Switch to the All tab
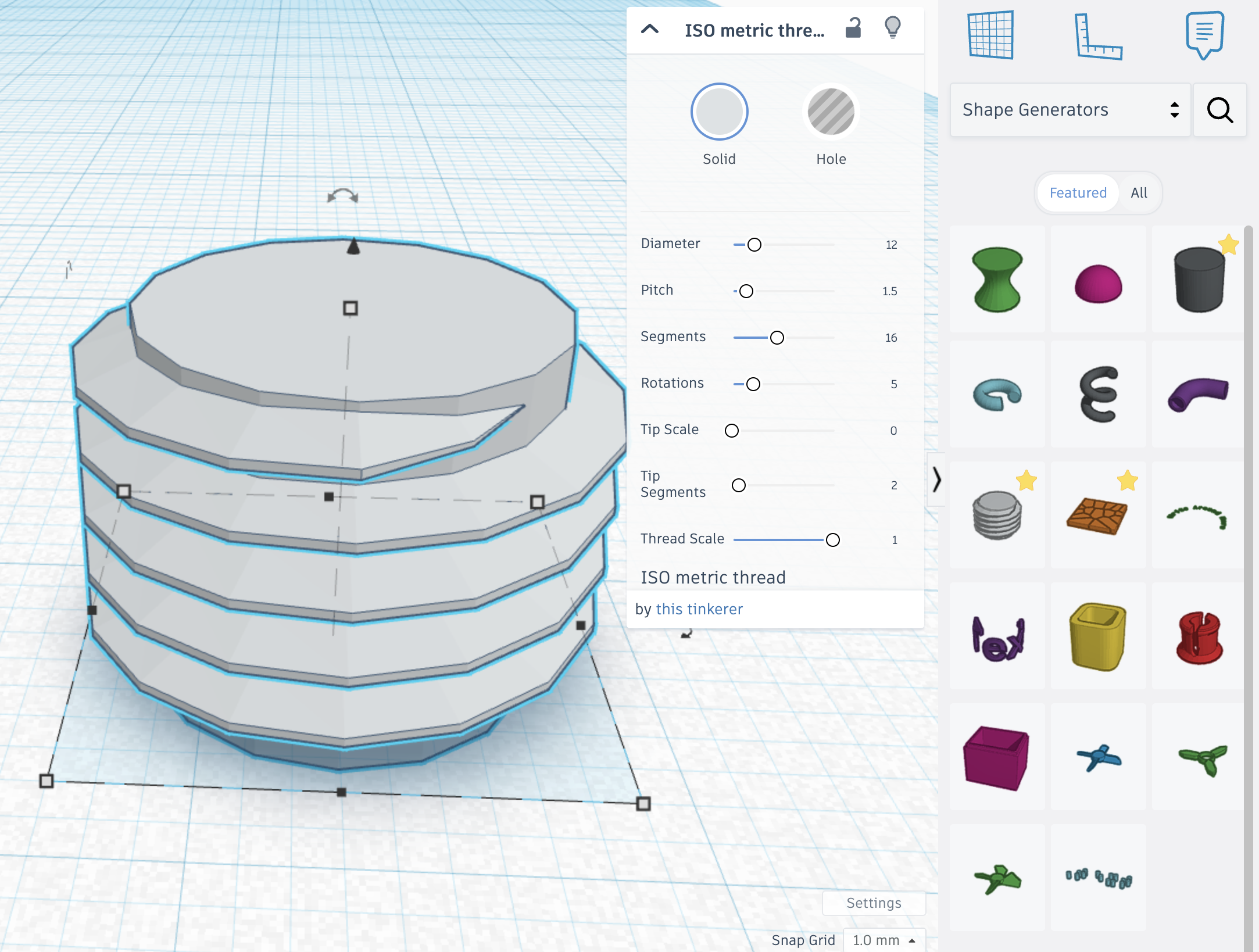1259x952 pixels. [x=1139, y=193]
